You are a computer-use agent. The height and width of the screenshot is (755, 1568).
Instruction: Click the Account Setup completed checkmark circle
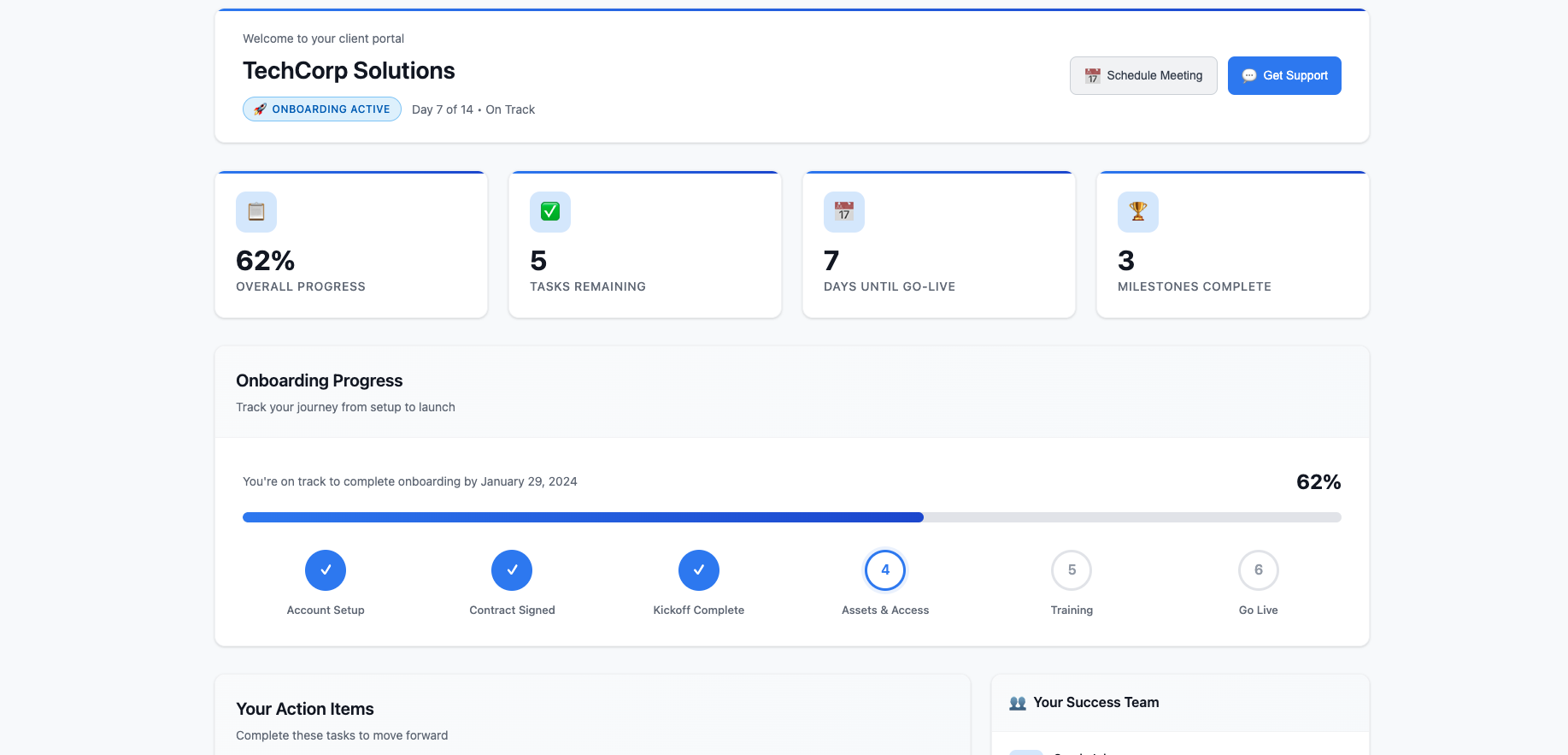click(326, 570)
